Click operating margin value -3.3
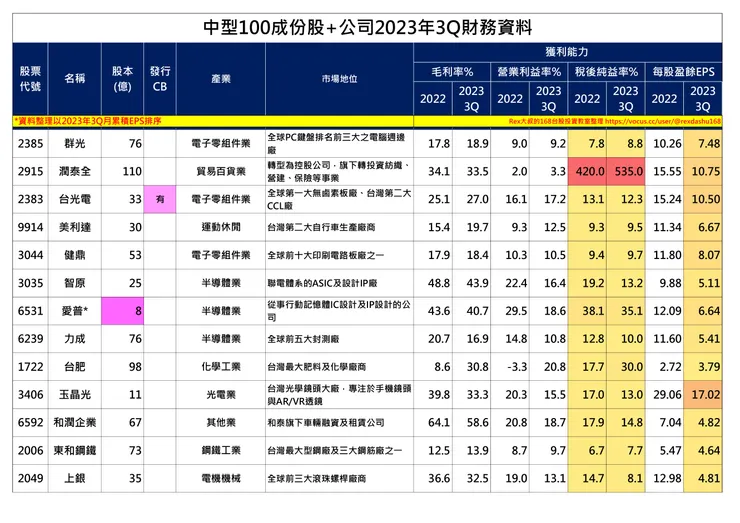Viewport: 740px width, 523px height. pos(510,366)
